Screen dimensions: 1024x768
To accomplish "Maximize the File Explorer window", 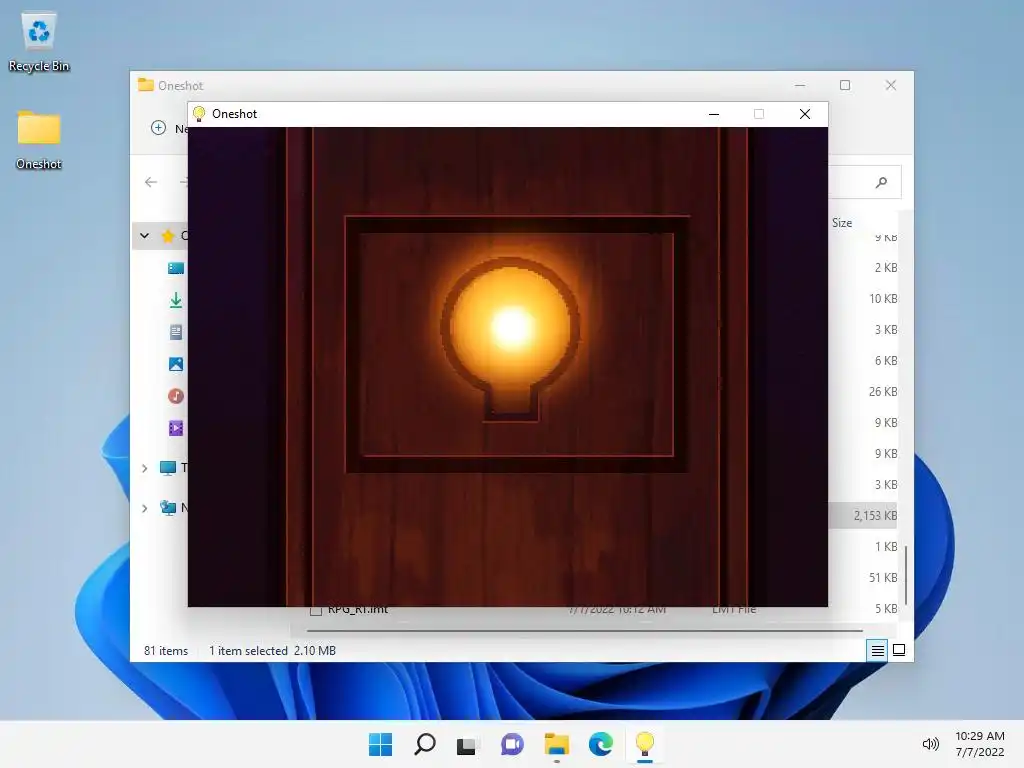I will click(x=845, y=85).
